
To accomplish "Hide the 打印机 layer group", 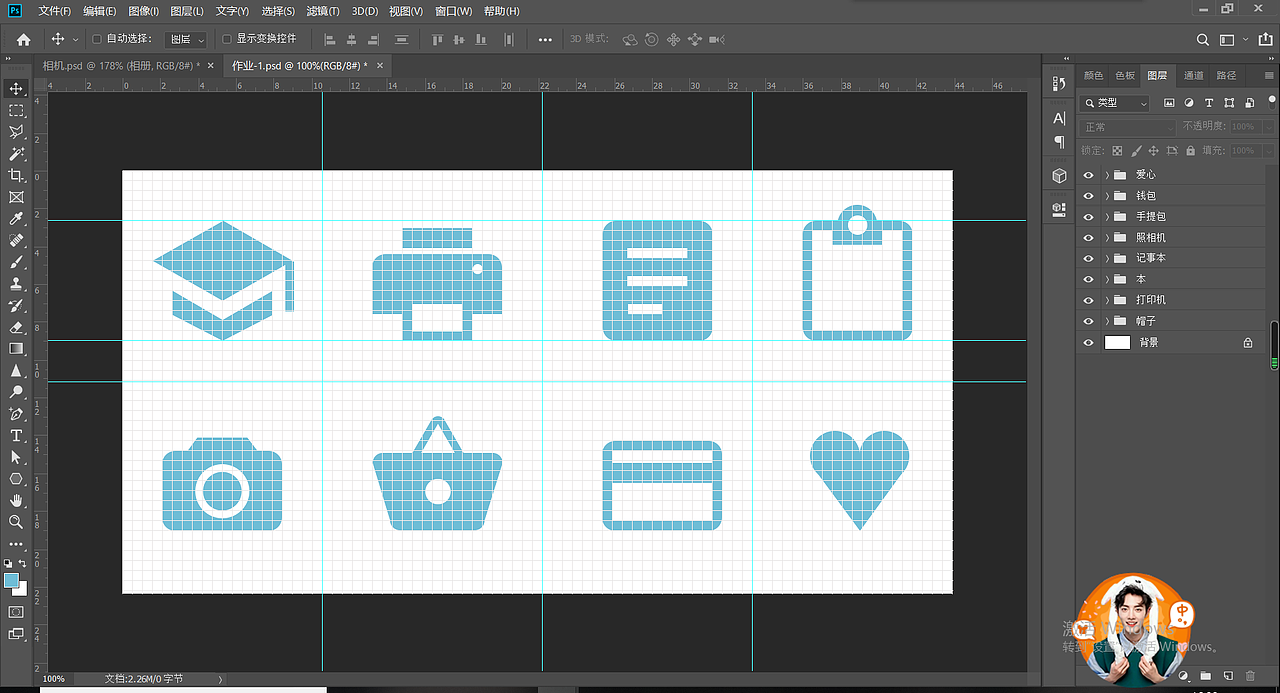I will (1089, 300).
